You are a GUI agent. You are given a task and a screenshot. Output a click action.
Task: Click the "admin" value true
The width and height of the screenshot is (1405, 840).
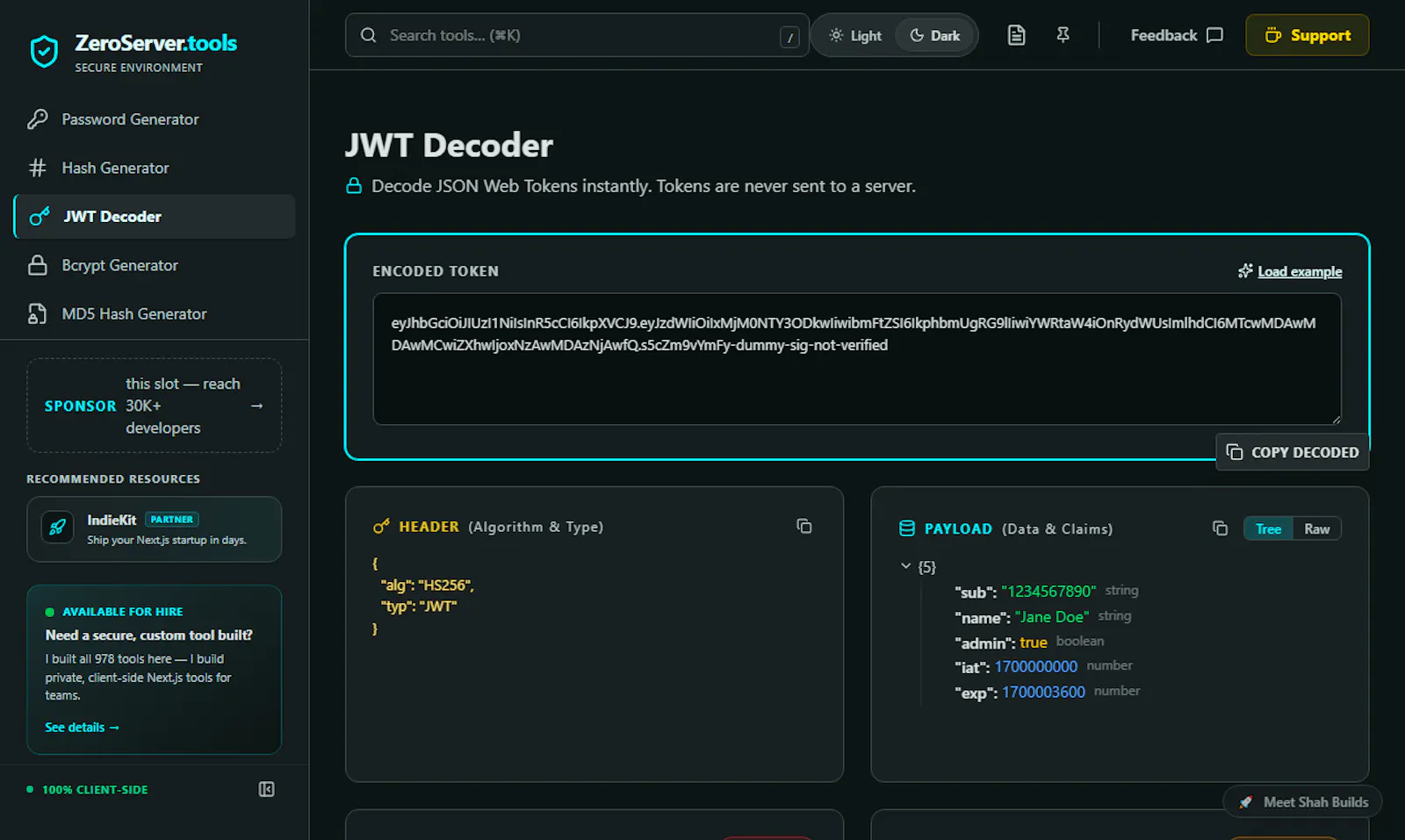point(1034,643)
